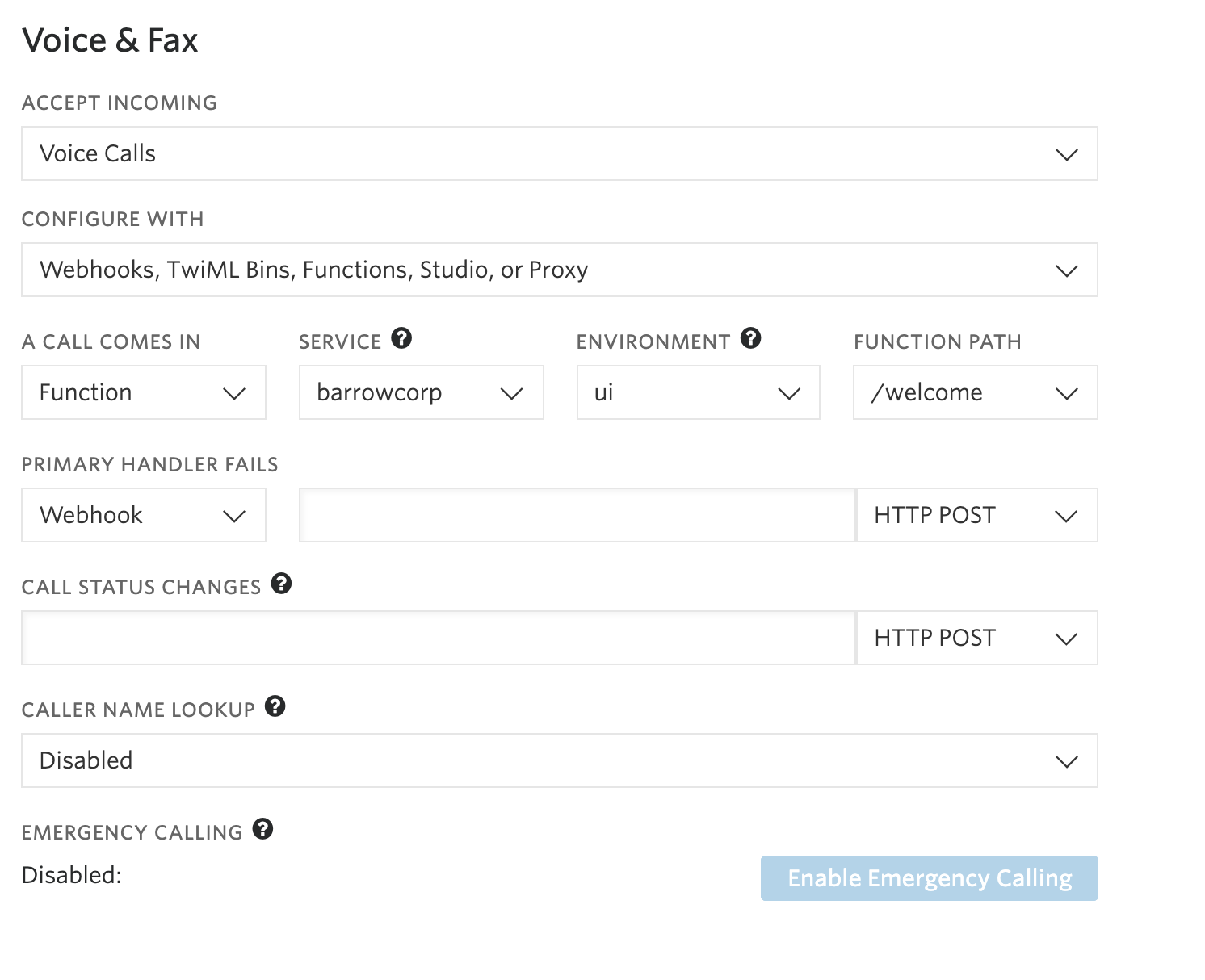
Task: Click the Emergency Calling help icon
Action: tap(262, 829)
